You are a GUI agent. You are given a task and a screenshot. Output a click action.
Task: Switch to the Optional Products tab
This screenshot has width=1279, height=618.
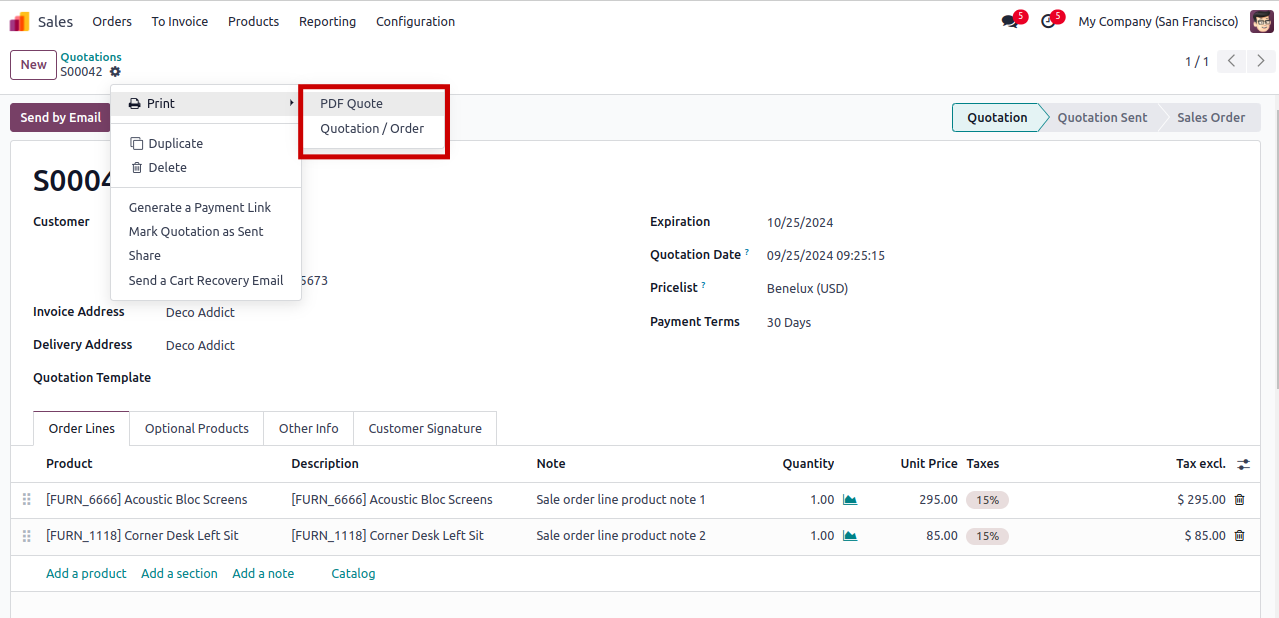196,429
